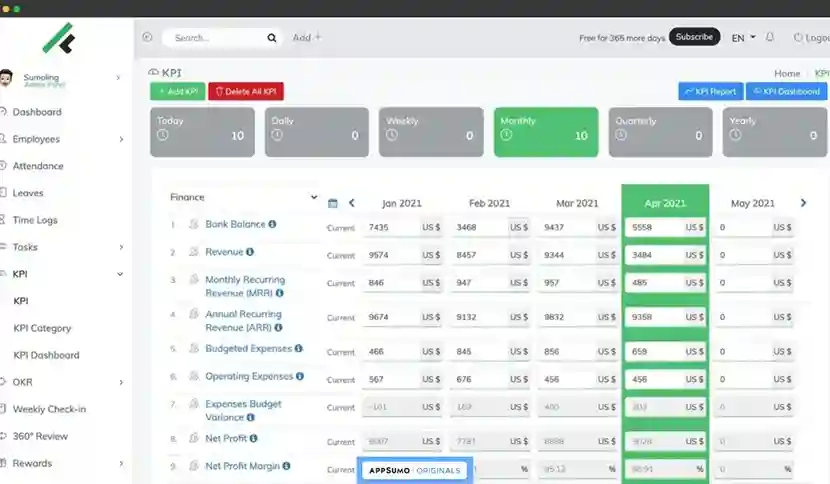Click the Apr 2021 column header
This screenshot has width=830, height=484.
click(665, 203)
